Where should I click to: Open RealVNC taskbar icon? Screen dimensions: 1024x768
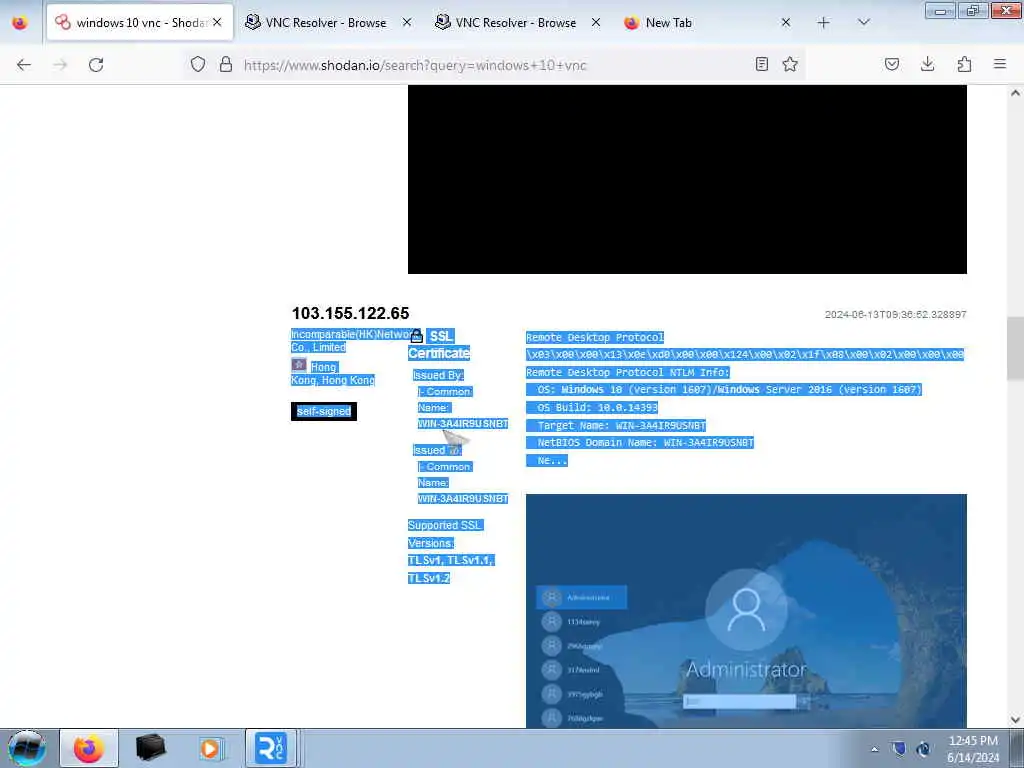(270, 748)
